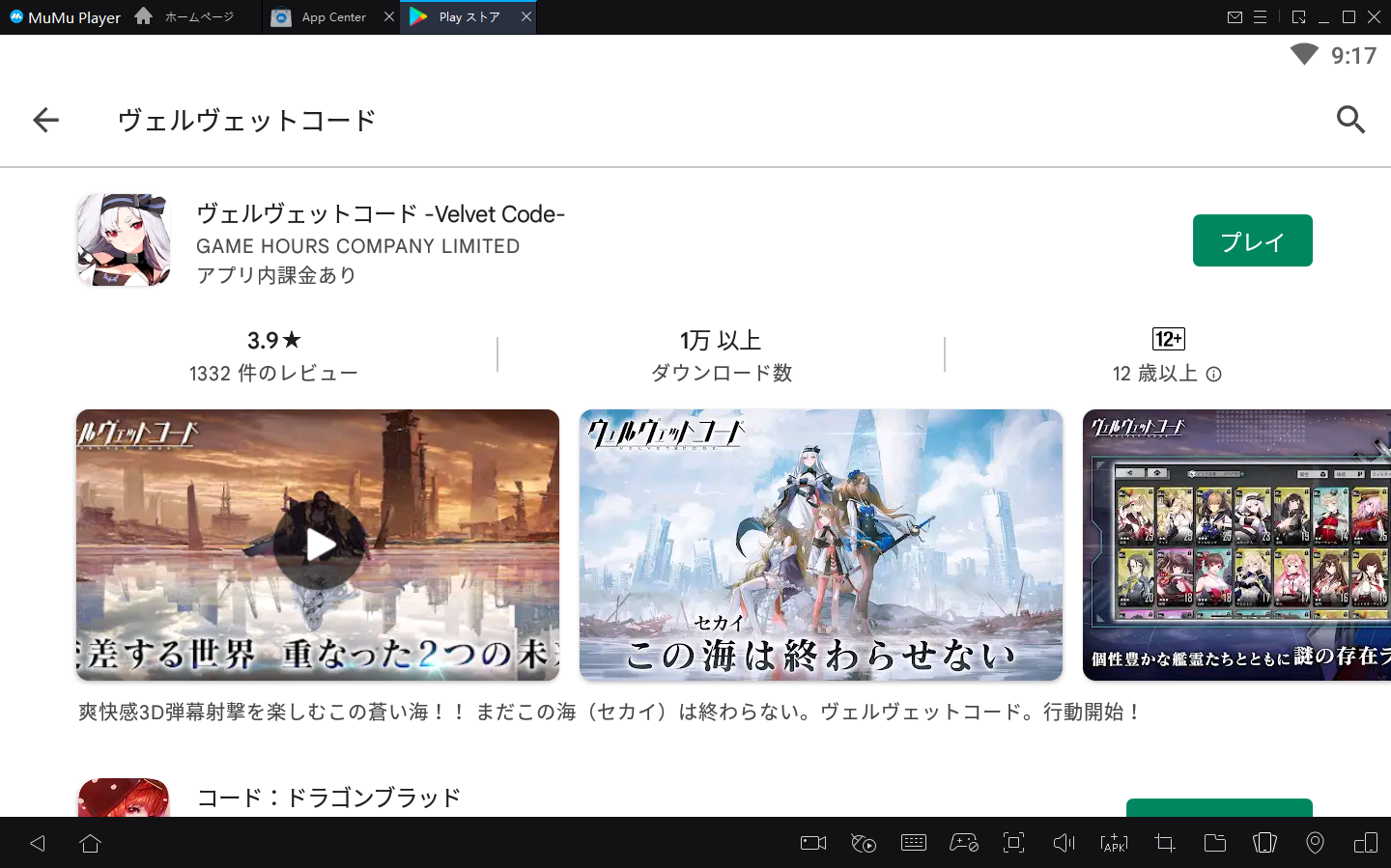Image resolution: width=1391 pixels, height=868 pixels.
Task: Click the 1332 件のレビュー review count
Action: coord(273,374)
